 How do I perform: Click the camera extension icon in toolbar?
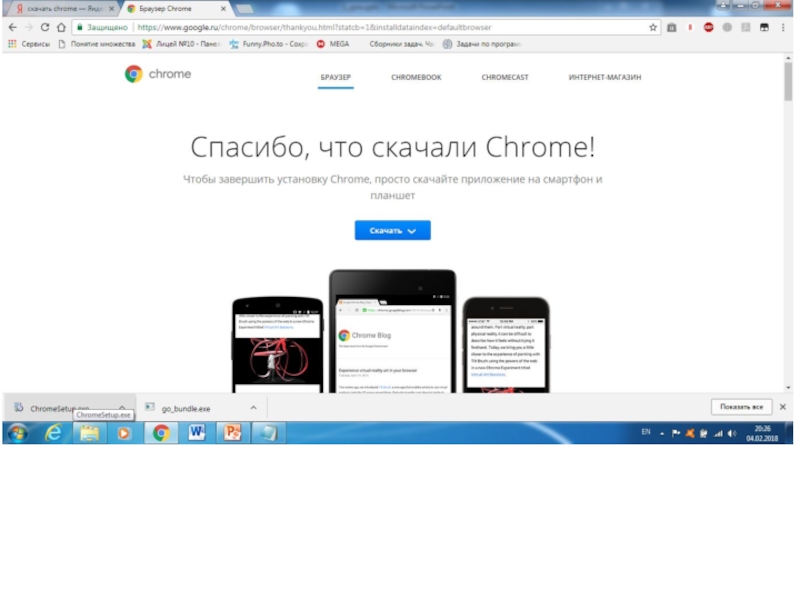[671, 28]
